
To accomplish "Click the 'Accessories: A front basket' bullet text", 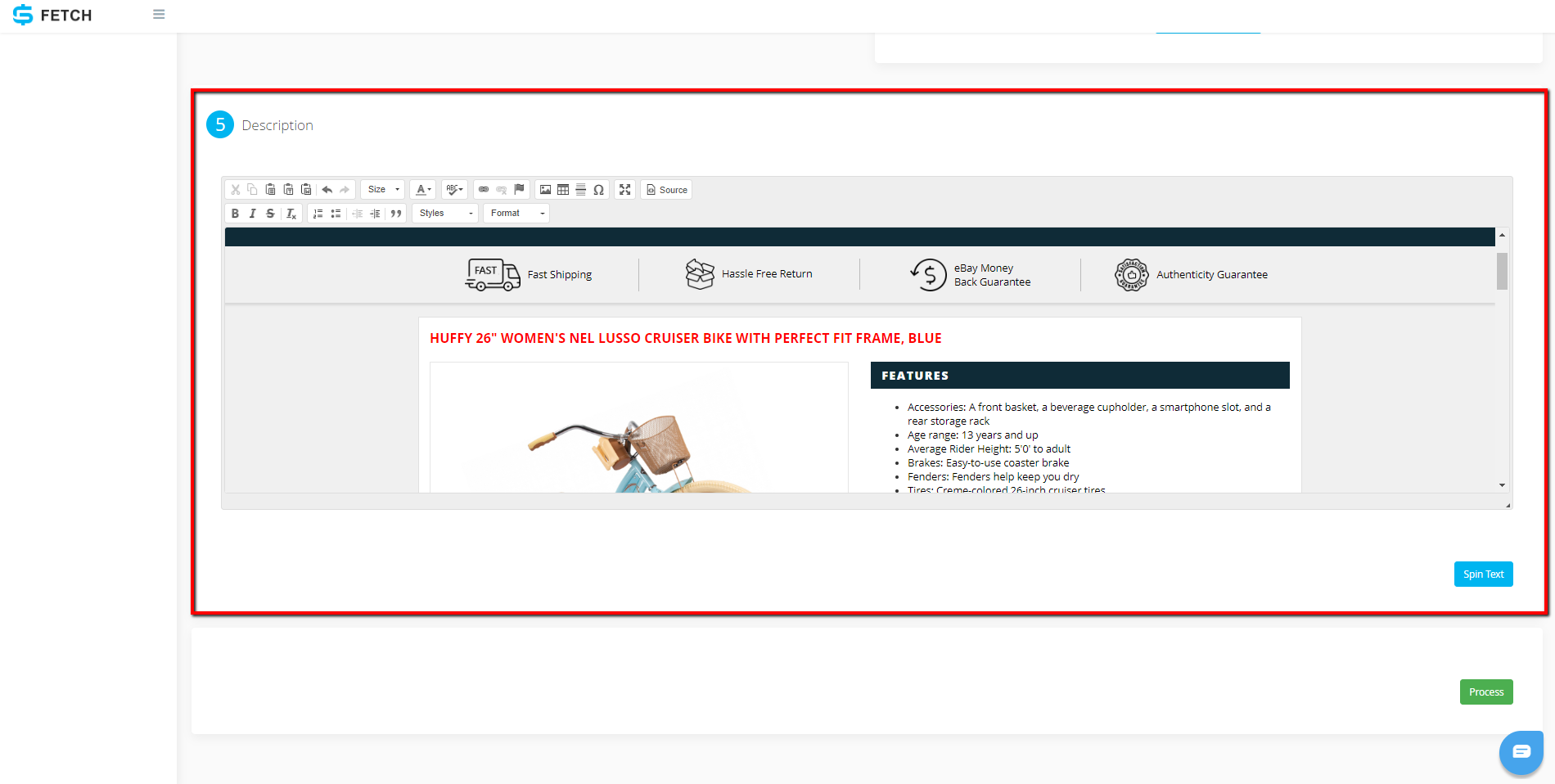I will 1089,414.
